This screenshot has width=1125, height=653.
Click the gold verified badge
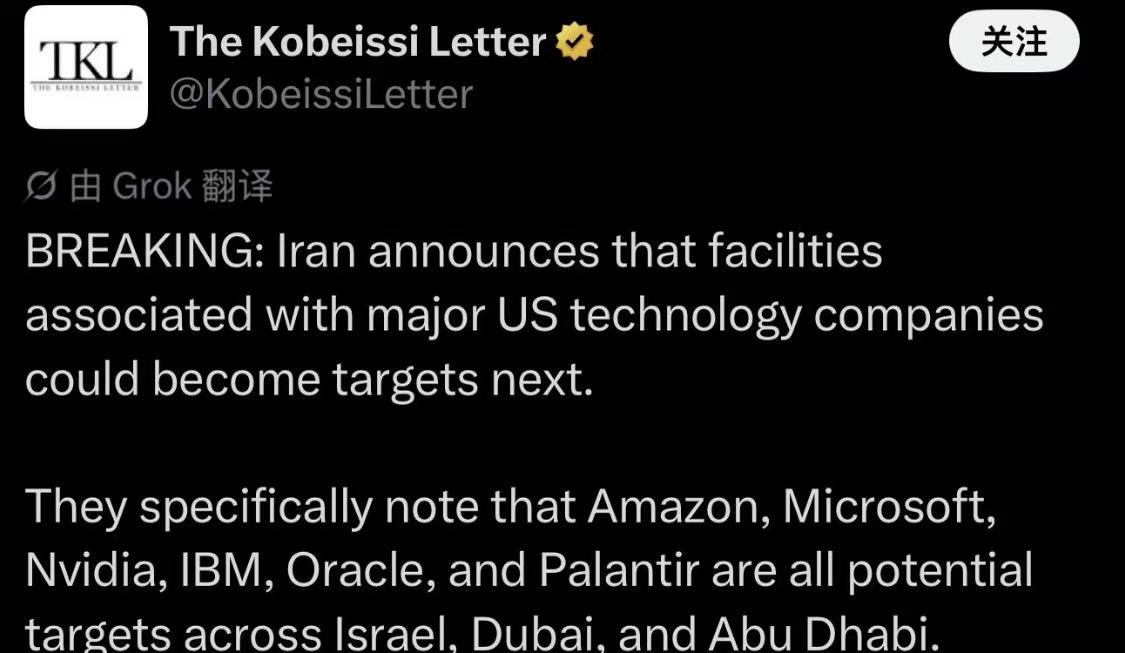point(575,43)
